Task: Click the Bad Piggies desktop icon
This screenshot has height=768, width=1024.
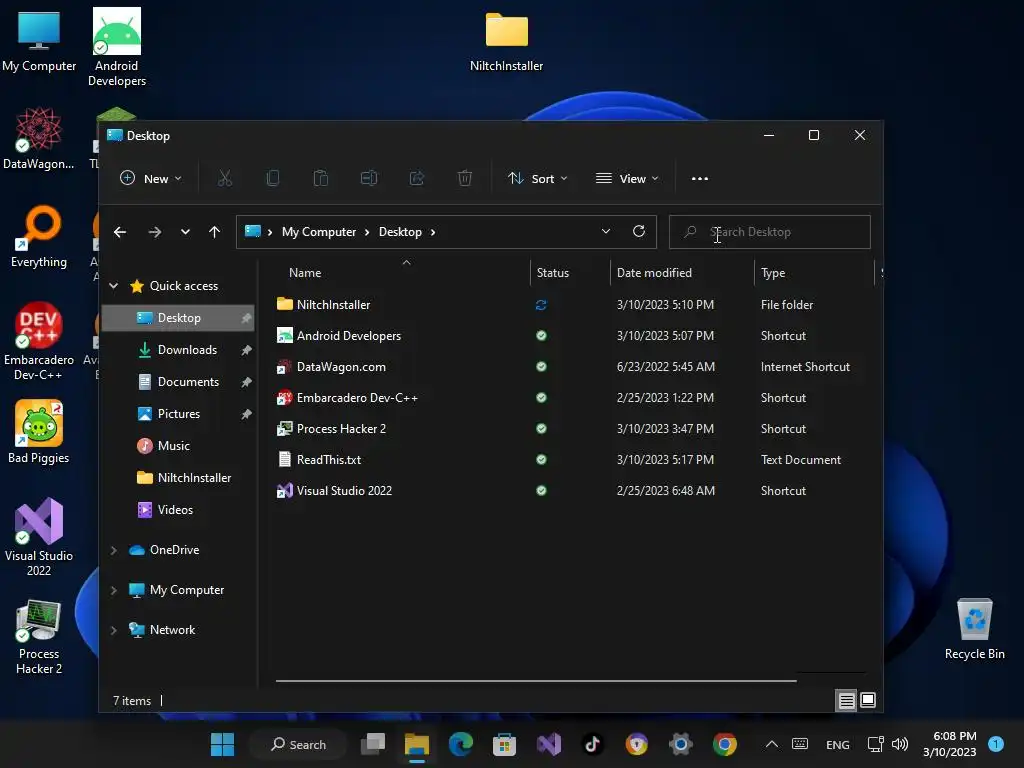Action: pyautogui.click(x=39, y=432)
